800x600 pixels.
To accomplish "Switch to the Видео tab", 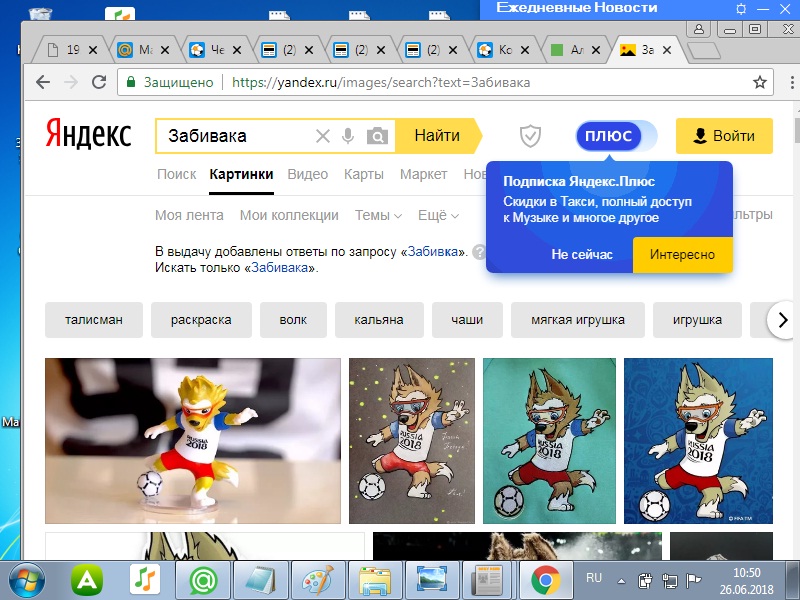I will [308, 174].
